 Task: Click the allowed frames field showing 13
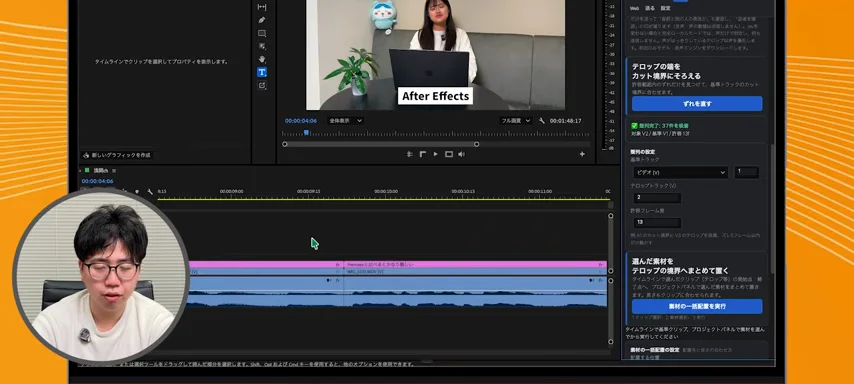pos(657,223)
